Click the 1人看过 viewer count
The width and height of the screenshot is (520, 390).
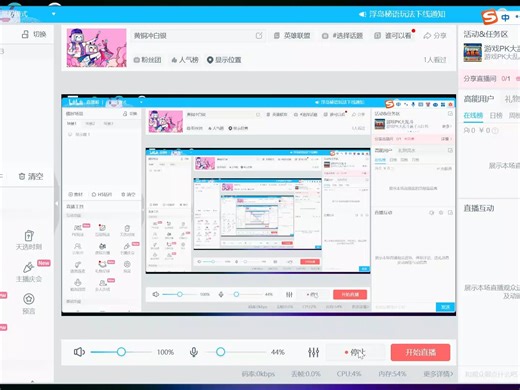pos(435,60)
